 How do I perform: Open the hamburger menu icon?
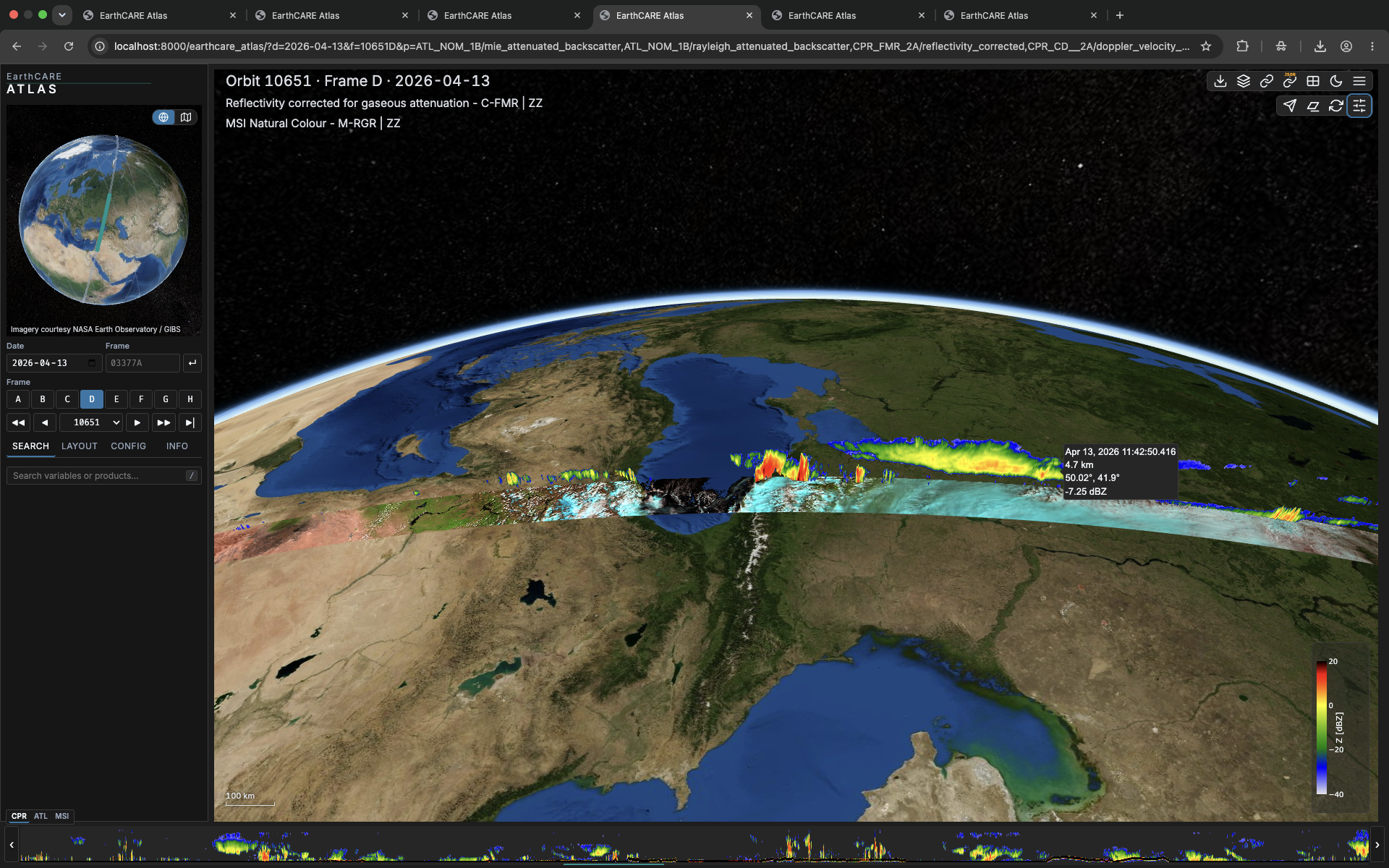coord(1359,81)
